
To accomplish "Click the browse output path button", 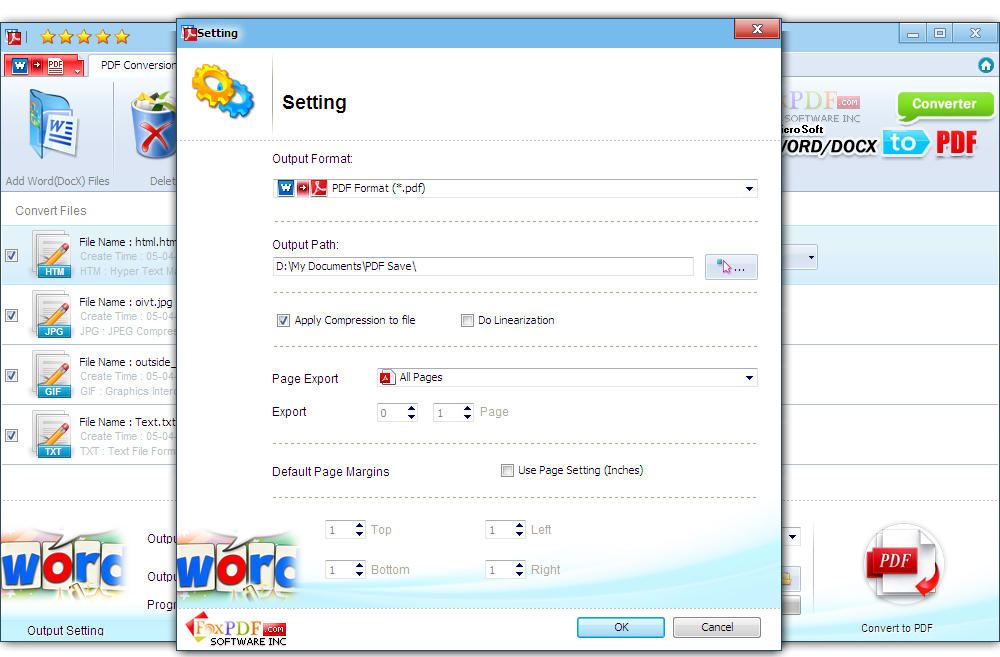I will 731,267.
